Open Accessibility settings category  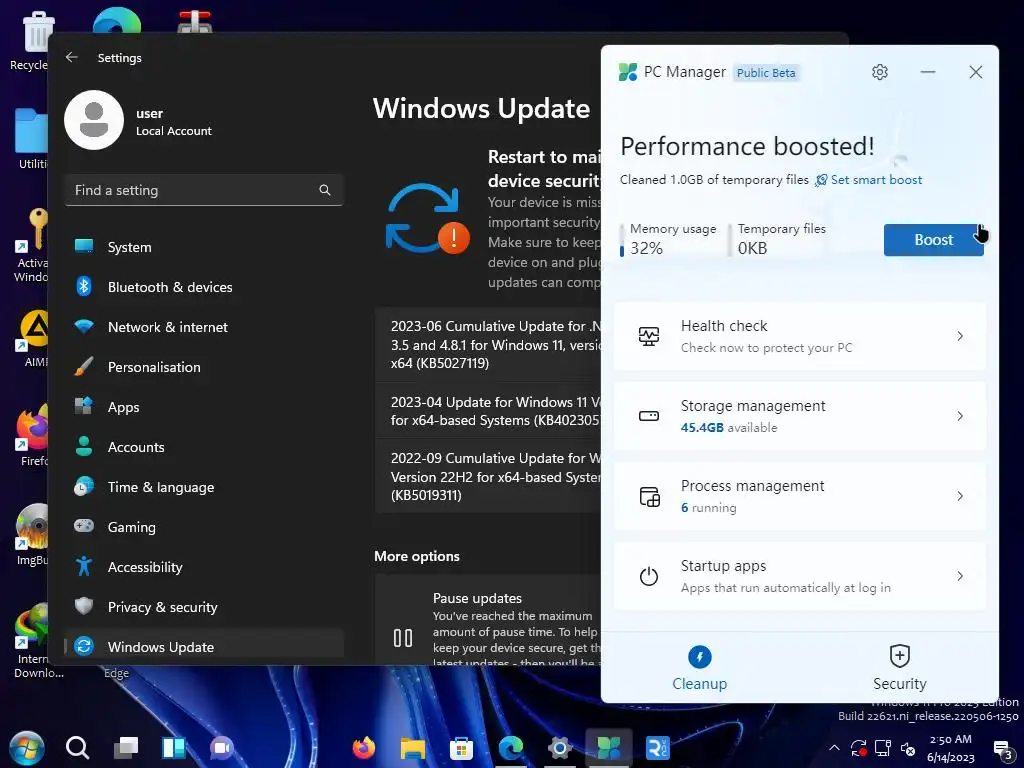click(x=204, y=567)
